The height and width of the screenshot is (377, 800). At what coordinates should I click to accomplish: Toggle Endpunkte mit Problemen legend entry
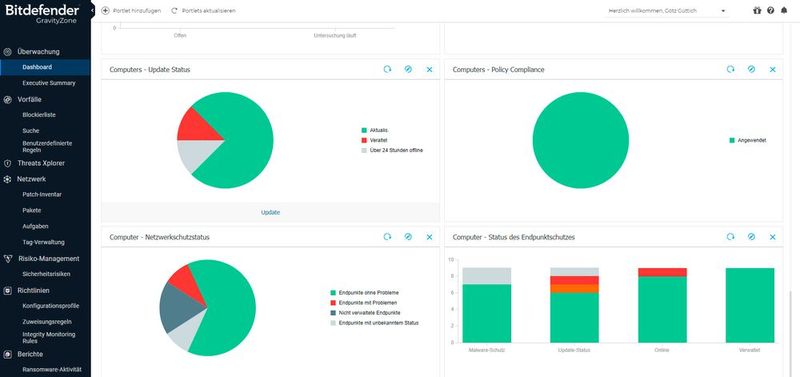tap(365, 303)
